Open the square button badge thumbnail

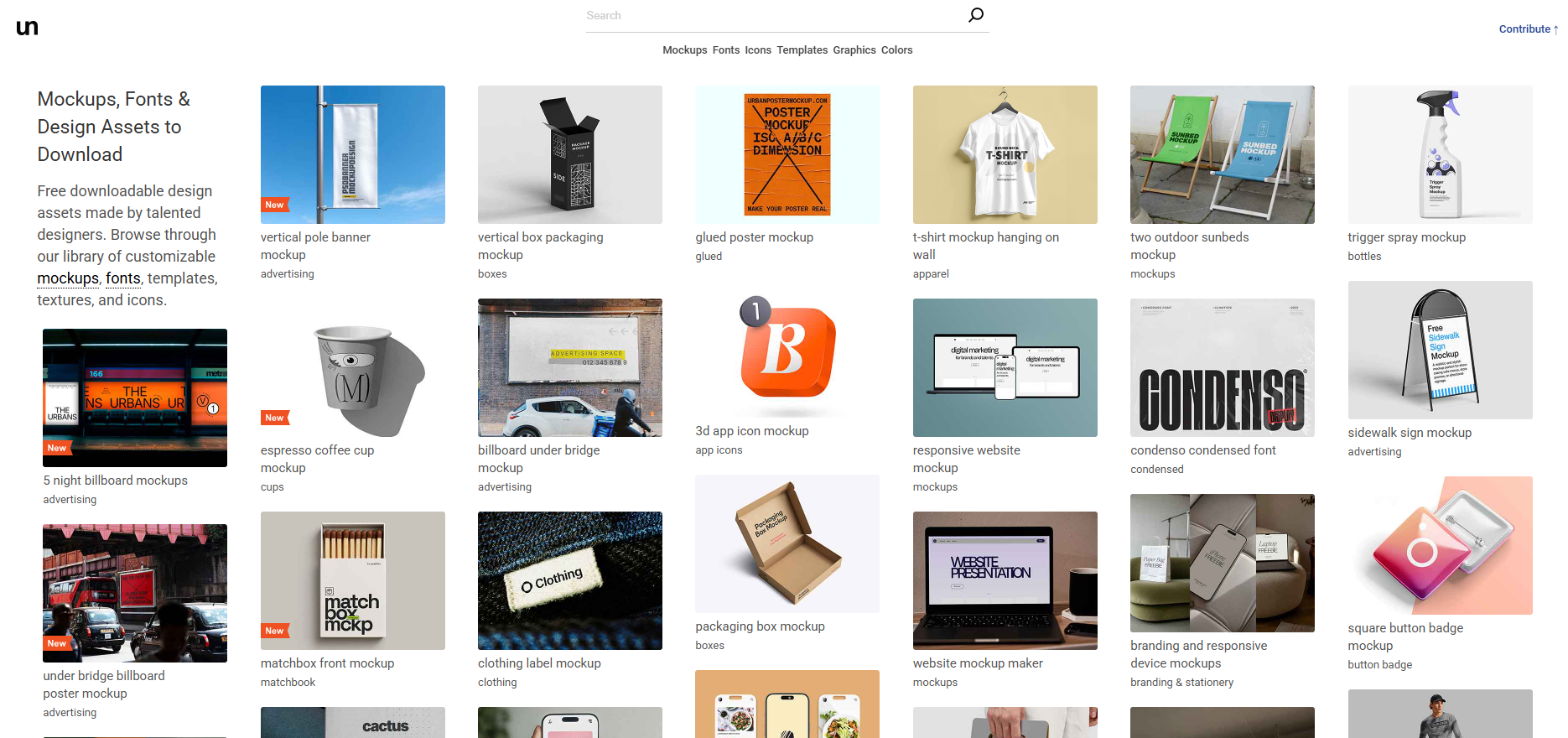1441,545
